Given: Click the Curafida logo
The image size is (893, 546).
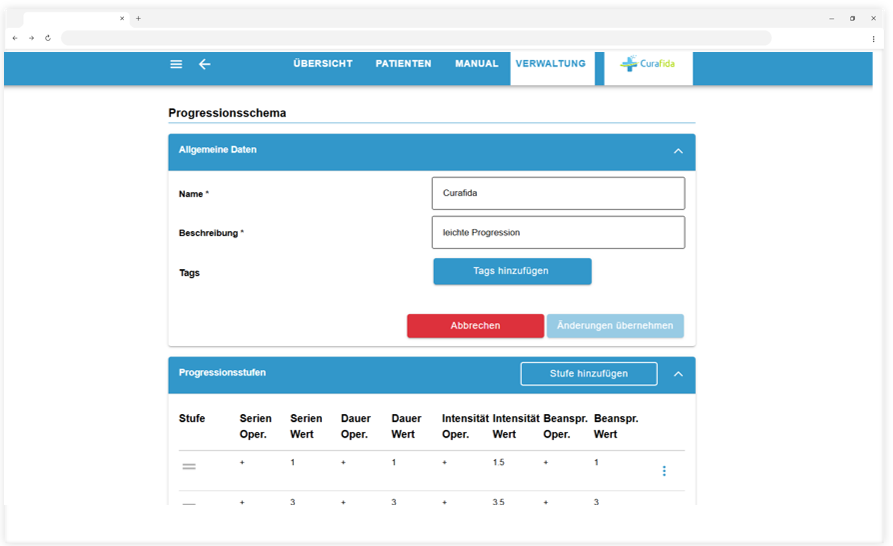Looking at the screenshot, I should [x=648, y=64].
